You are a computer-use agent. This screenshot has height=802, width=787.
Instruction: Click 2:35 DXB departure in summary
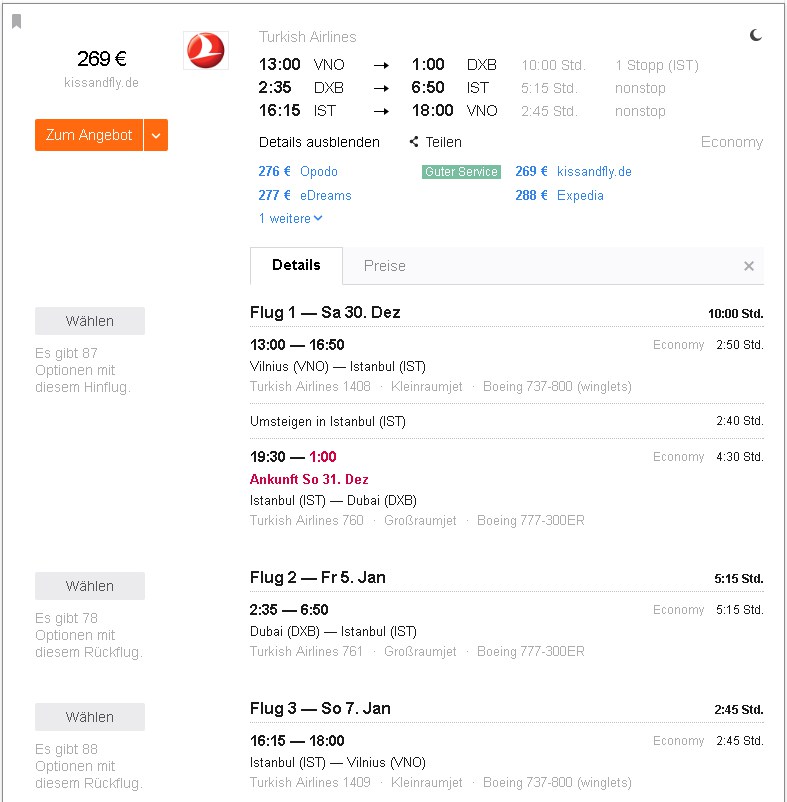[301, 87]
